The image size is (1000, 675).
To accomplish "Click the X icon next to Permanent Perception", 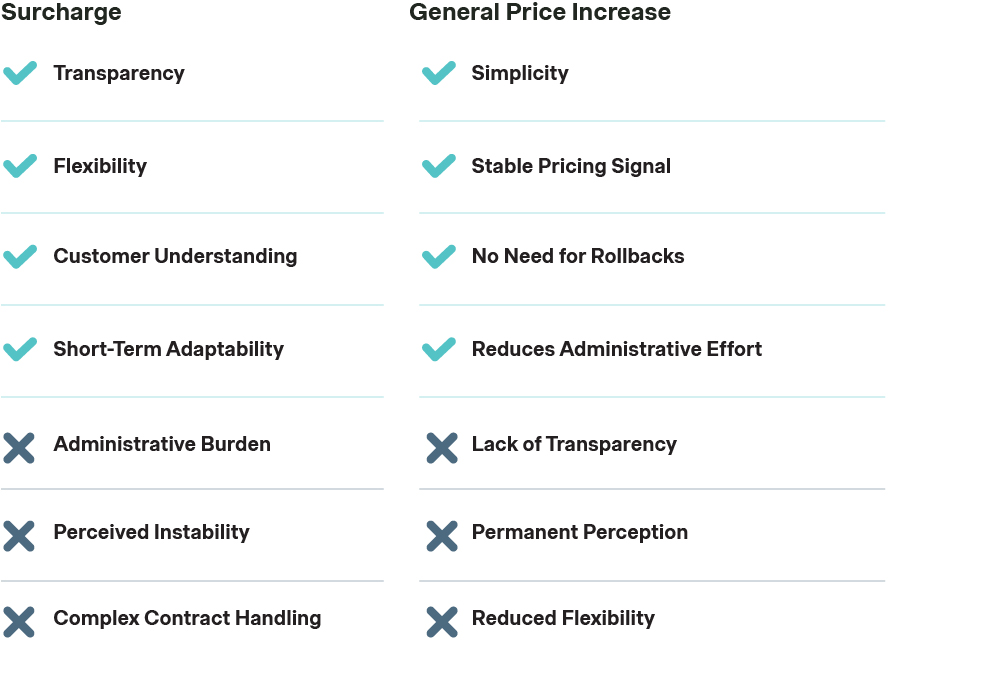I will click(x=442, y=535).
